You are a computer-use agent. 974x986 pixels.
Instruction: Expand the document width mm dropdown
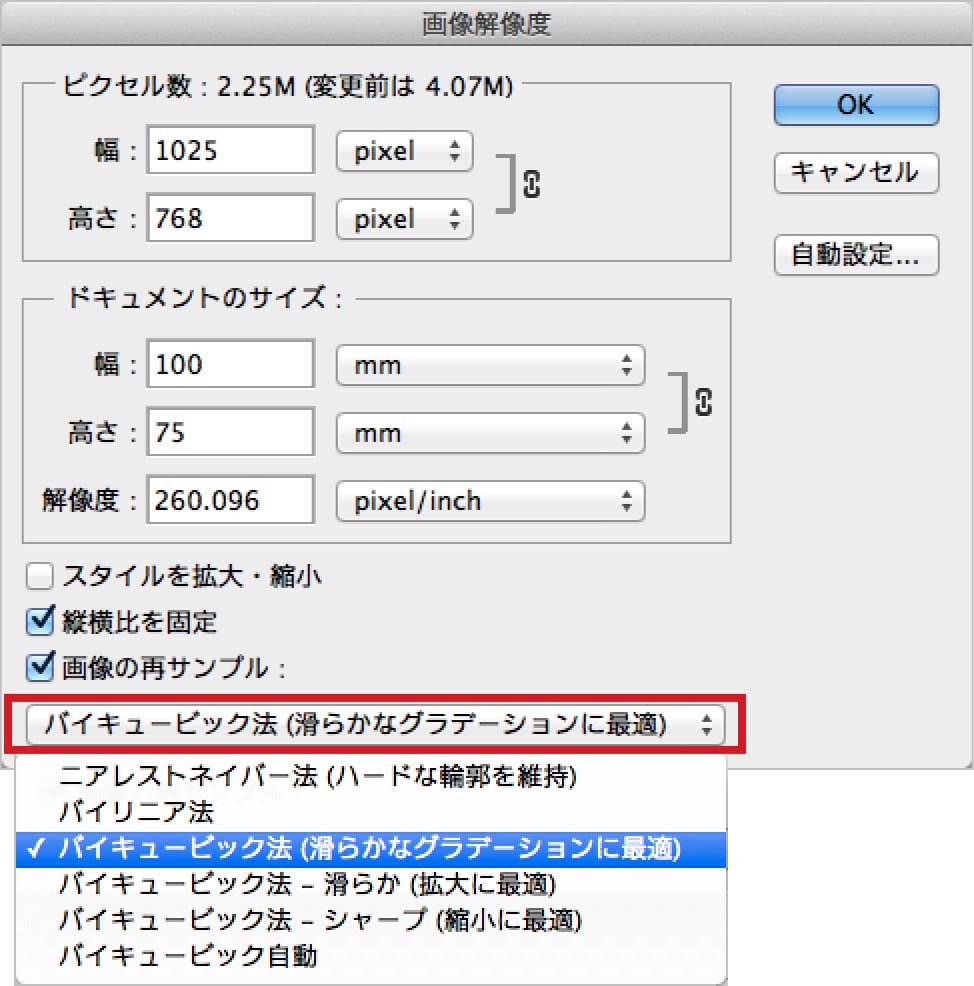(490, 365)
